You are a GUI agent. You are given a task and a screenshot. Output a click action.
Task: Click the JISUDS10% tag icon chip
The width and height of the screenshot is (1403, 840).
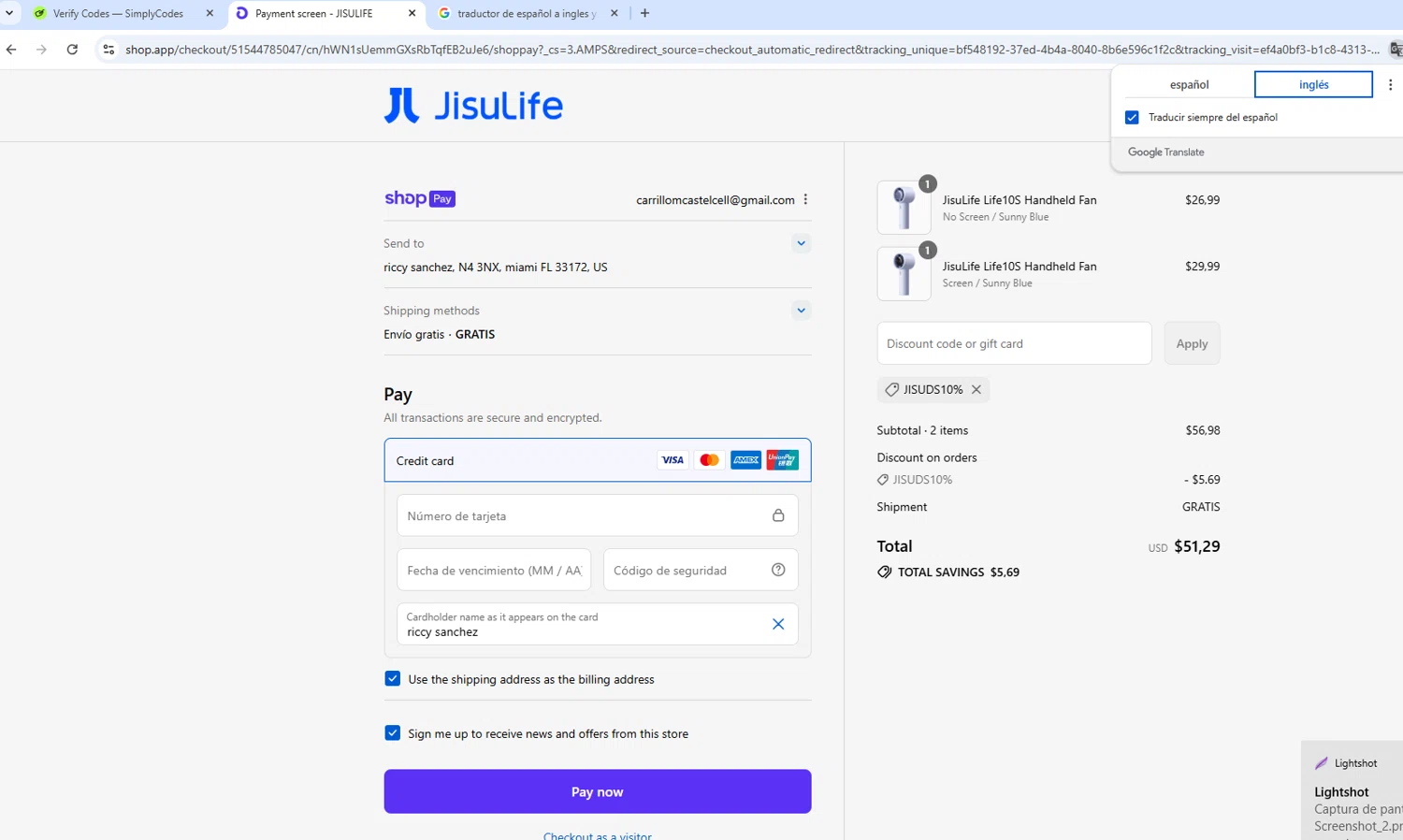[891, 389]
